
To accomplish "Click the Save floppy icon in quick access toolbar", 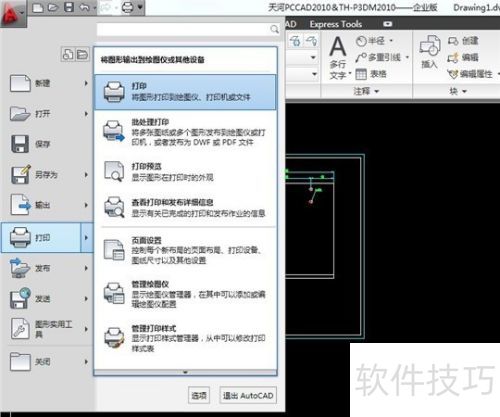I will [69, 7].
